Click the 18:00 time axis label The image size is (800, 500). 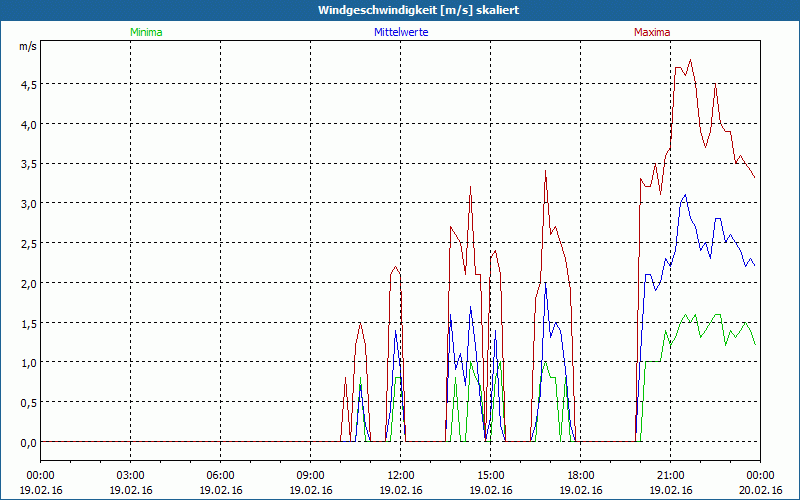coord(581,476)
